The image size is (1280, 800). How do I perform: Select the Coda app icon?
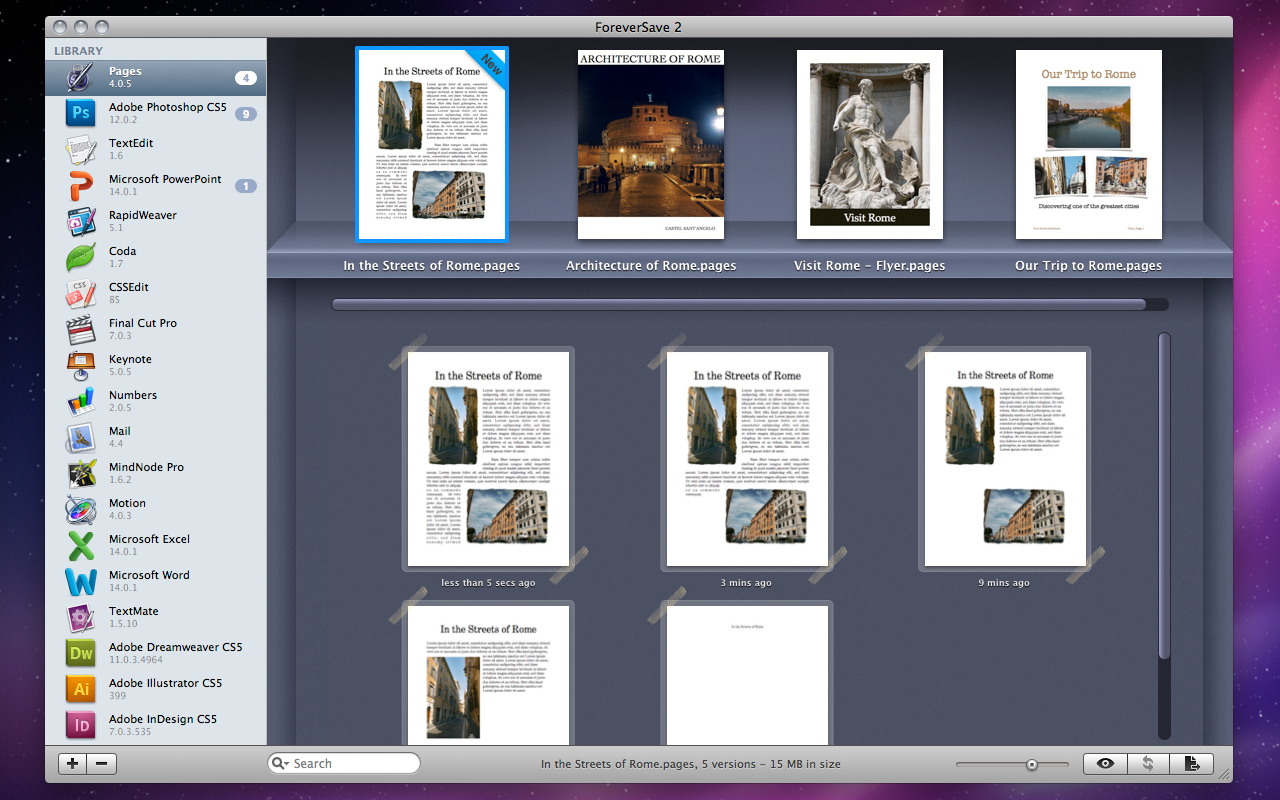tap(80, 257)
